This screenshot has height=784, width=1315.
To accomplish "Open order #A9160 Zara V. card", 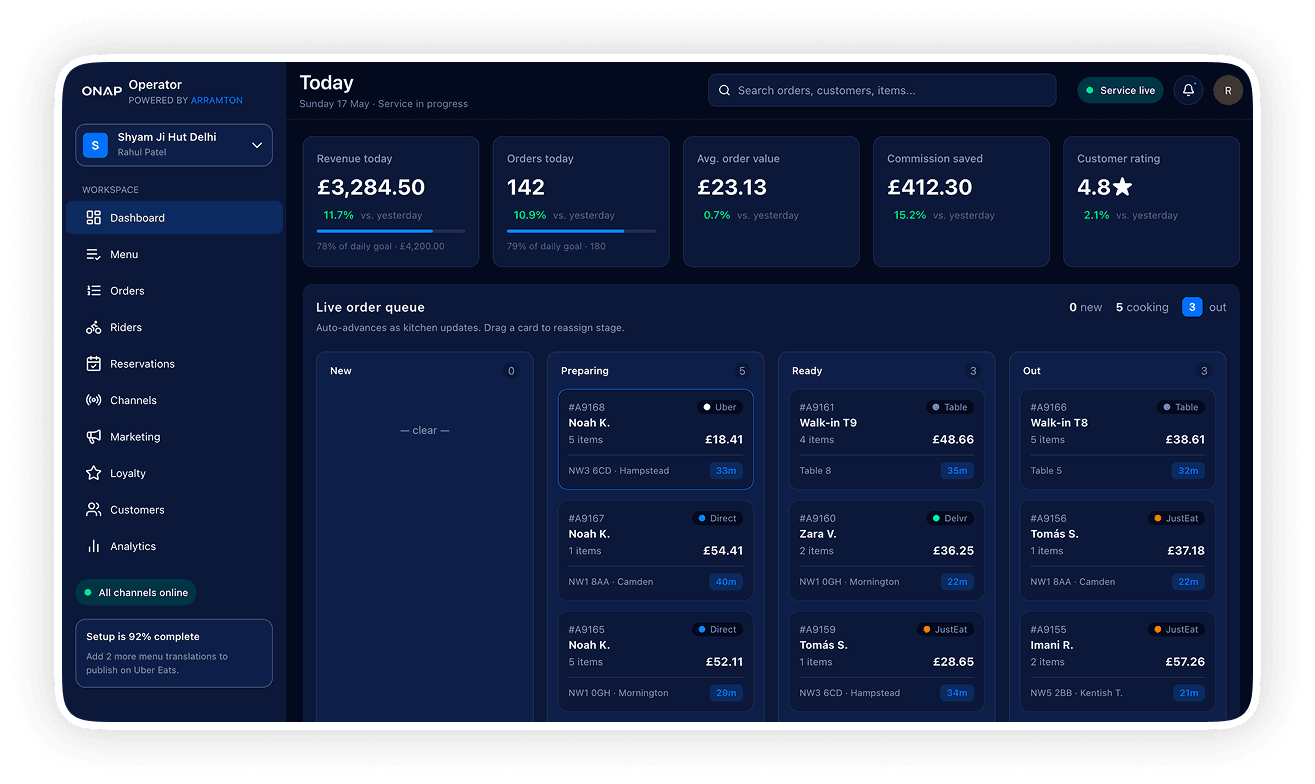I will click(x=887, y=550).
